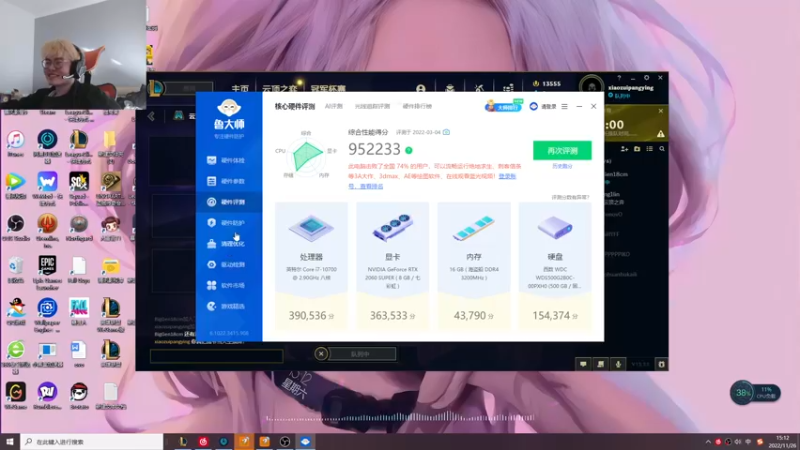Viewport: 800px width, 450px height.
Task: Click the taskbar search box
Action: [x=92, y=442]
